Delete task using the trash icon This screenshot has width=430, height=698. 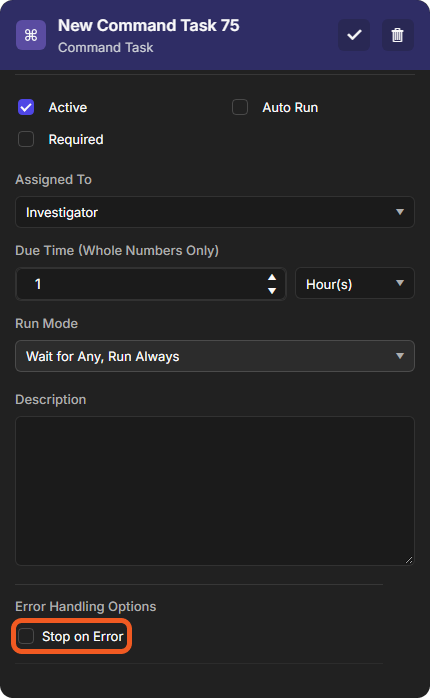(398, 35)
